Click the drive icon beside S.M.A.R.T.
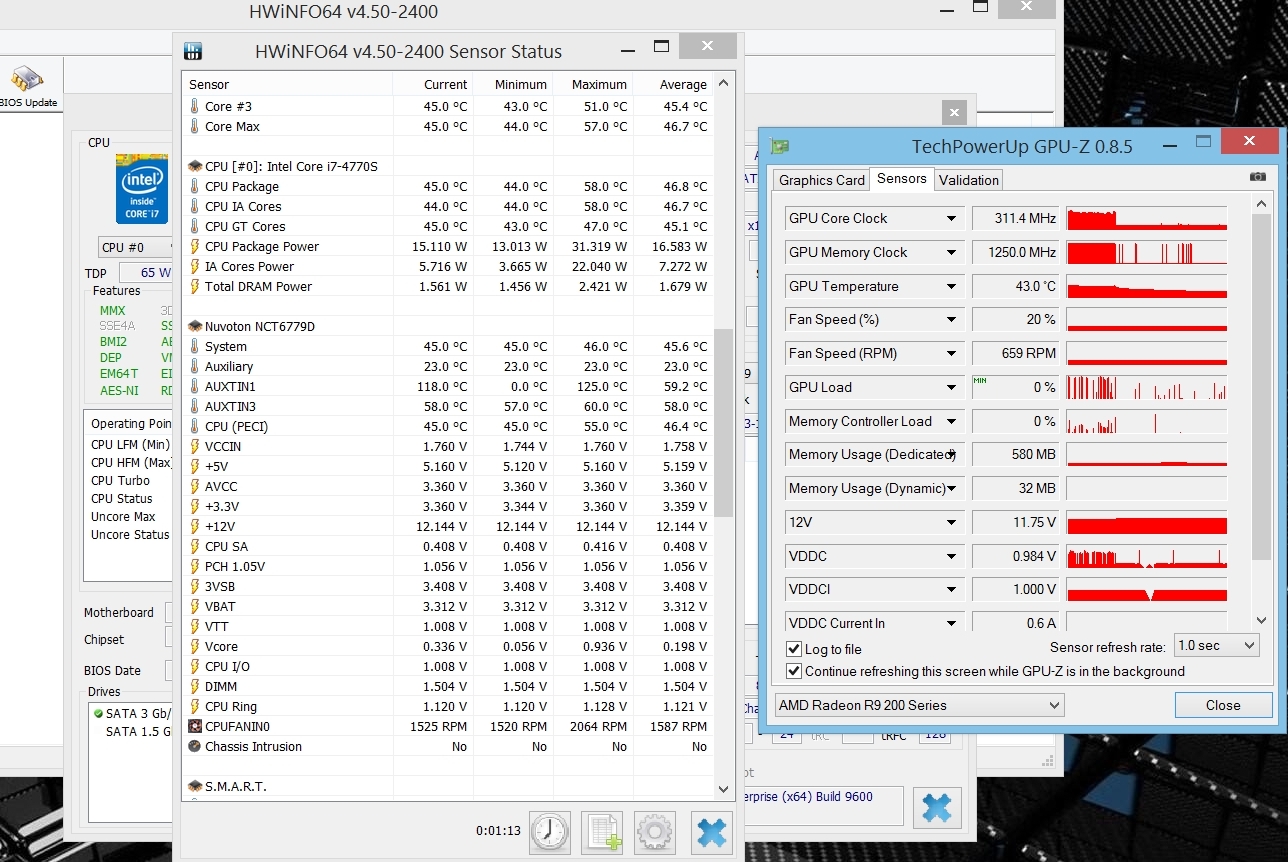This screenshot has height=862, width=1288. [194, 786]
